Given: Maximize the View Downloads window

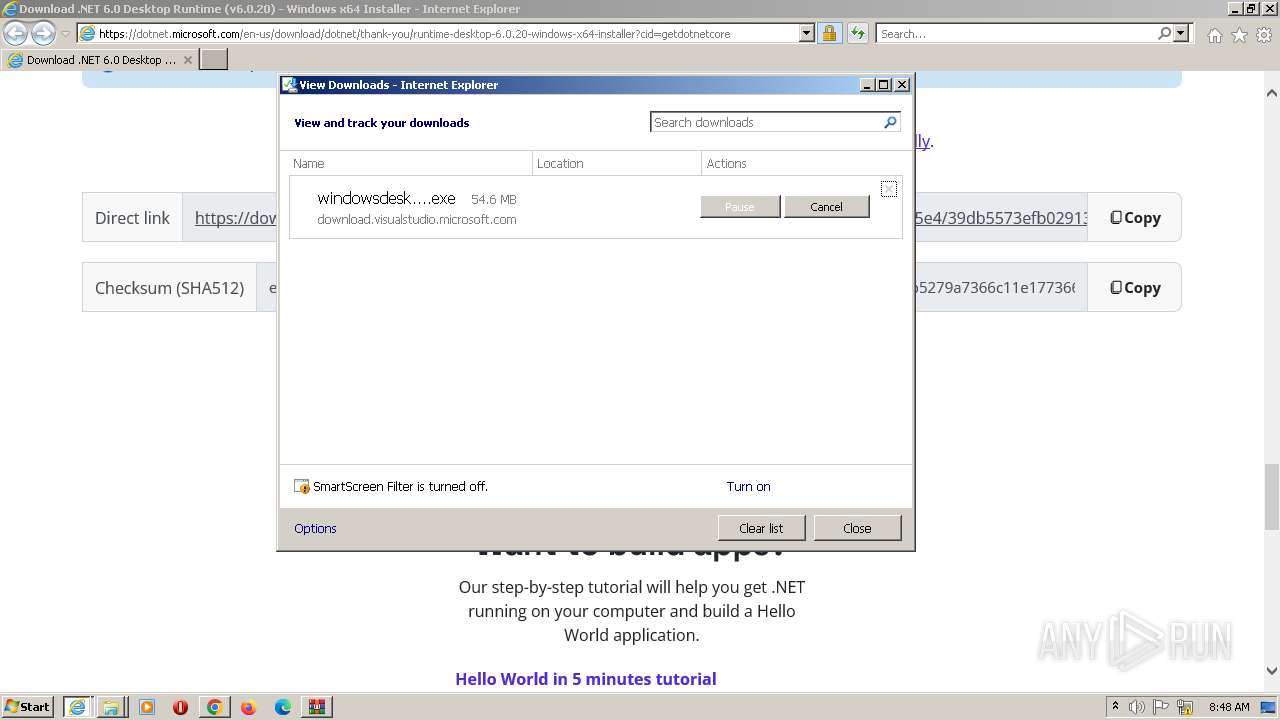Looking at the screenshot, I should tap(884, 85).
